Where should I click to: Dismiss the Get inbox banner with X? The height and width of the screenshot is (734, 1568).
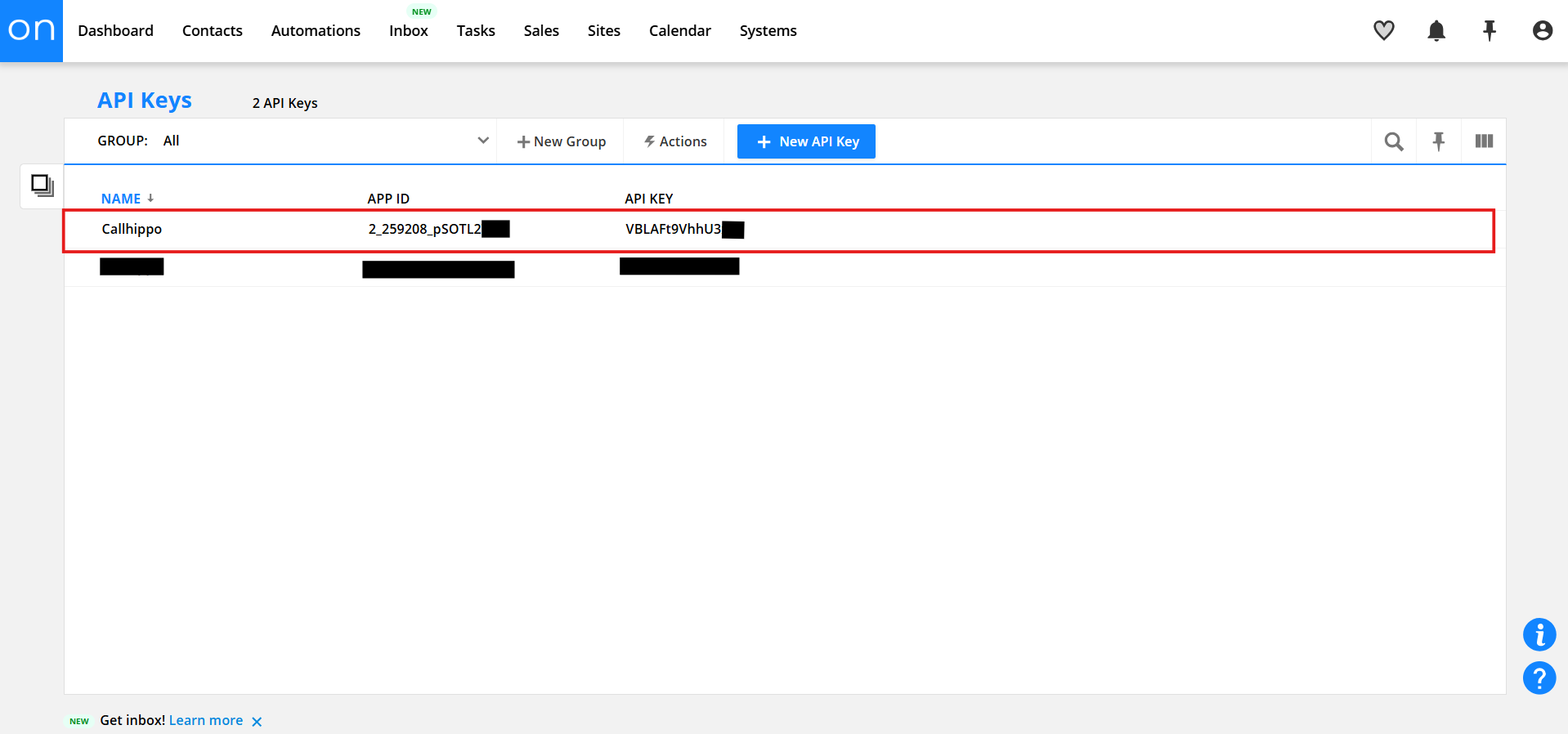(257, 722)
